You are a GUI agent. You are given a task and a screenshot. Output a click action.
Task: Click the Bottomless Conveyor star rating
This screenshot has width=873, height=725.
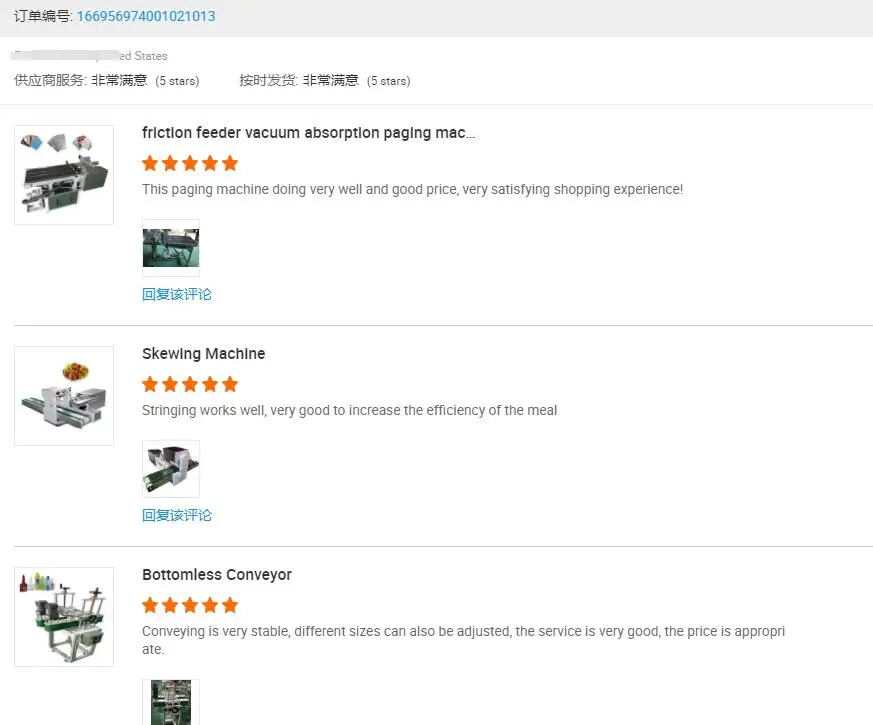(x=190, y=605)
